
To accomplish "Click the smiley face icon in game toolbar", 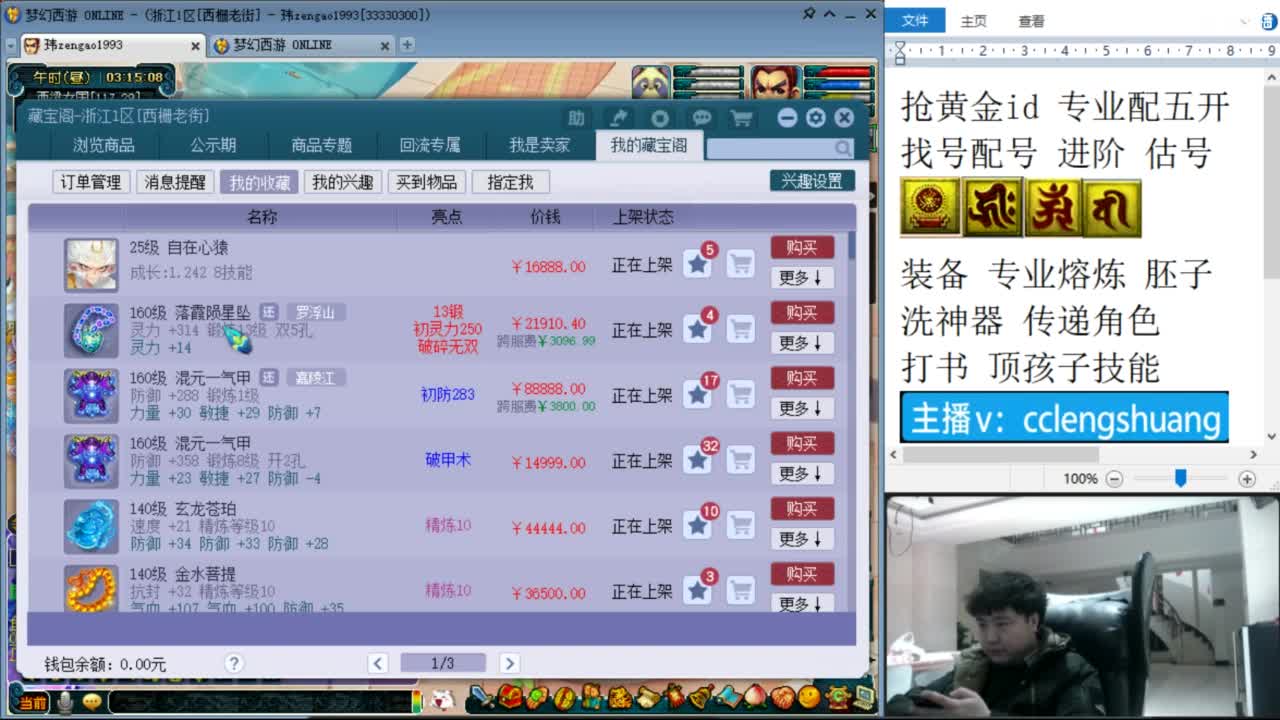I will click(809, 697).
